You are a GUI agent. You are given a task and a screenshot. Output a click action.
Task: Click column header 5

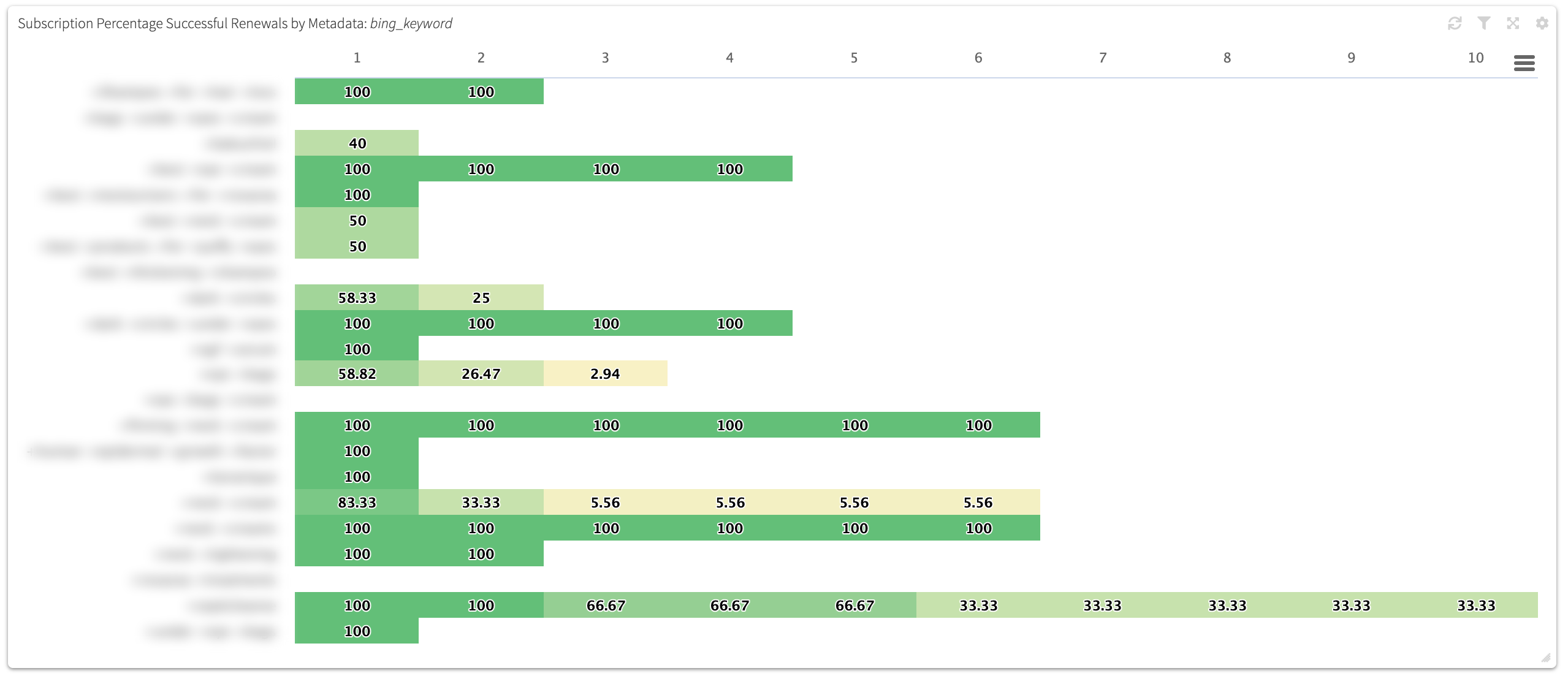click(854, 58)
